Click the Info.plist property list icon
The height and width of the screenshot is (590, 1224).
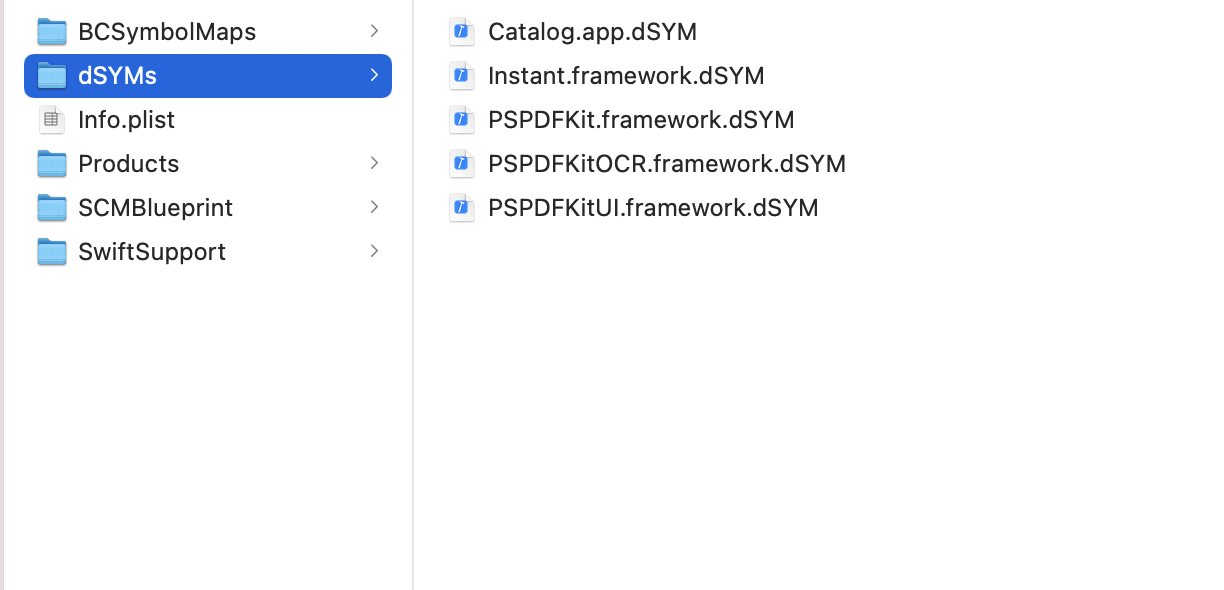click(51, 119)
